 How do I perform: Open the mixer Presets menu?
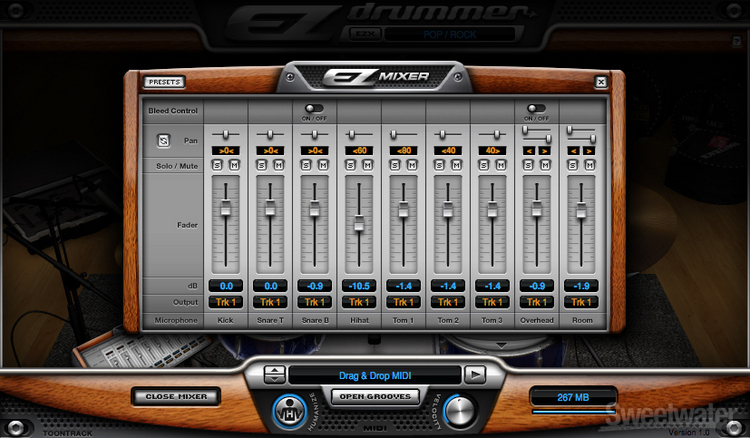click(x=164, y=82)
